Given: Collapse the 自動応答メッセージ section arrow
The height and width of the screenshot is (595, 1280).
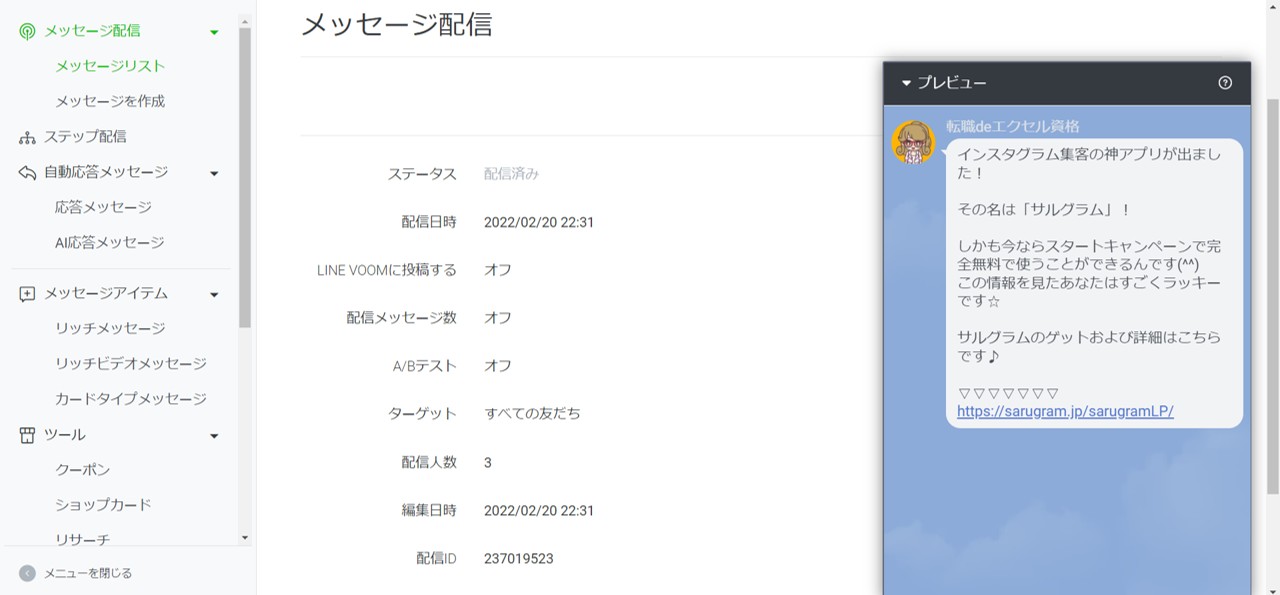Looking at the screenshot, I should 214,173.
